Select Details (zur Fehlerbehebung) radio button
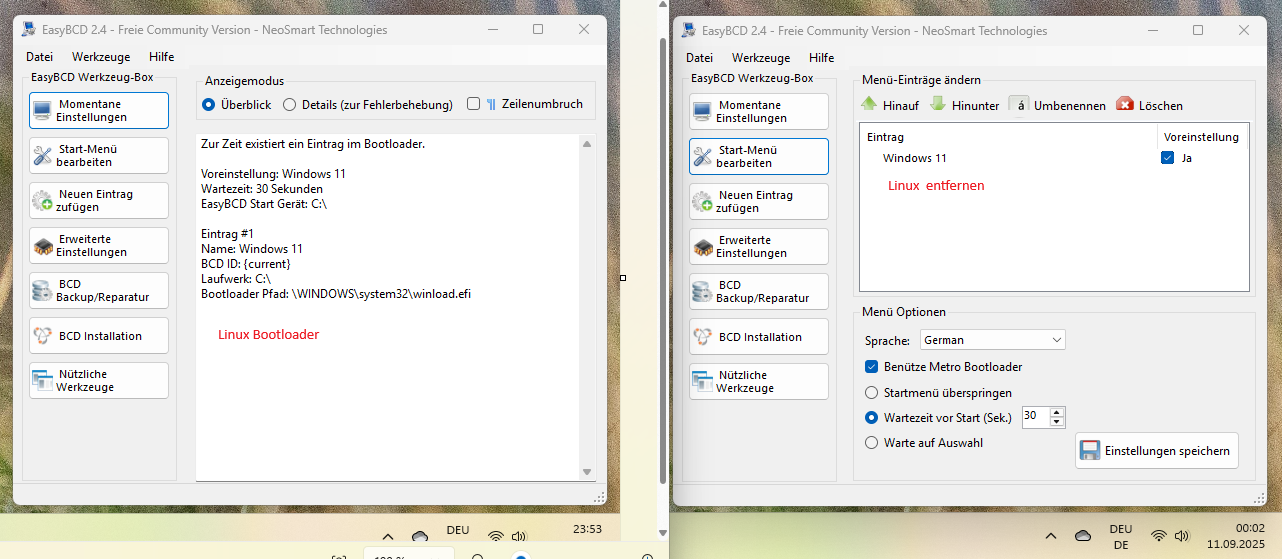The width and height of the screenshot is (1282, 559). (290, 104)
